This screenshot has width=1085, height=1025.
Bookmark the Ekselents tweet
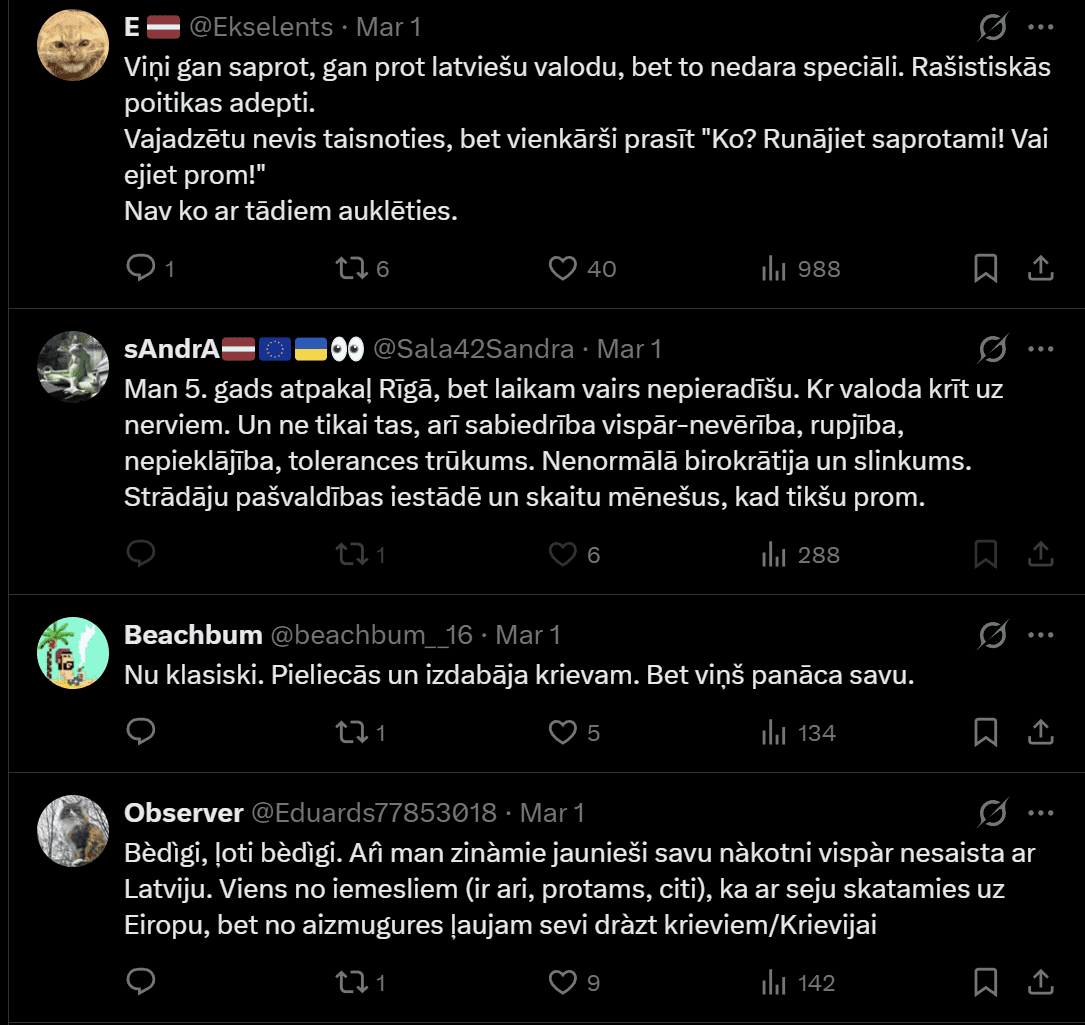(985, 268)
